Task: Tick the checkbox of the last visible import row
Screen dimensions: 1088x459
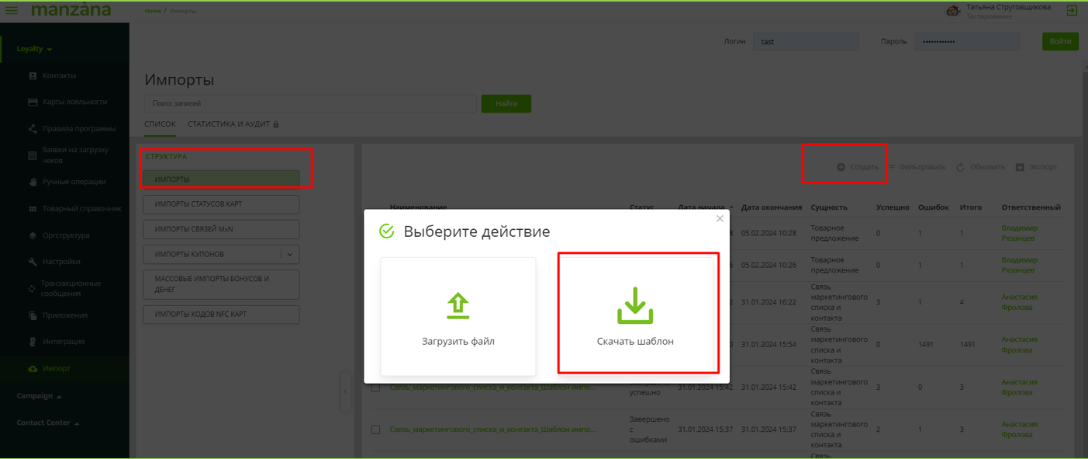Action: [x=375, y=429]
